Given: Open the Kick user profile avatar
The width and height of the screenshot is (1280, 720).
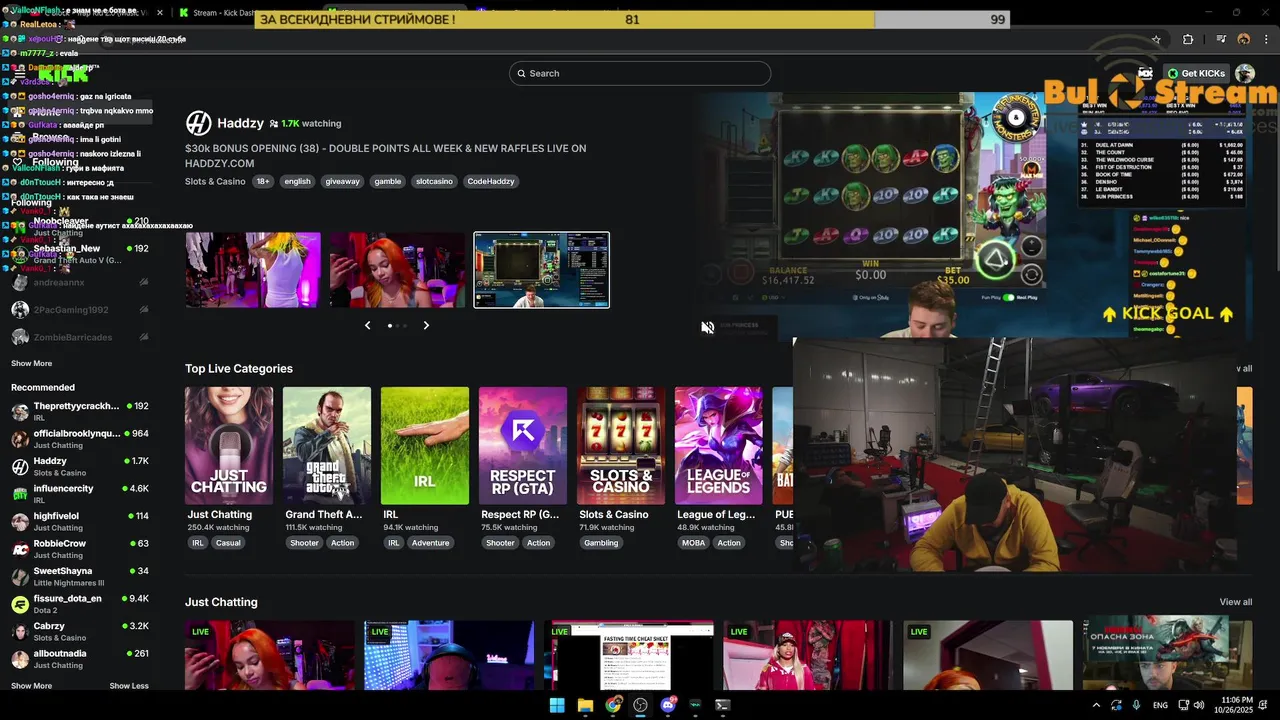Looking at the screenshot, I should pyautogui.click(x=1245, y=73).
